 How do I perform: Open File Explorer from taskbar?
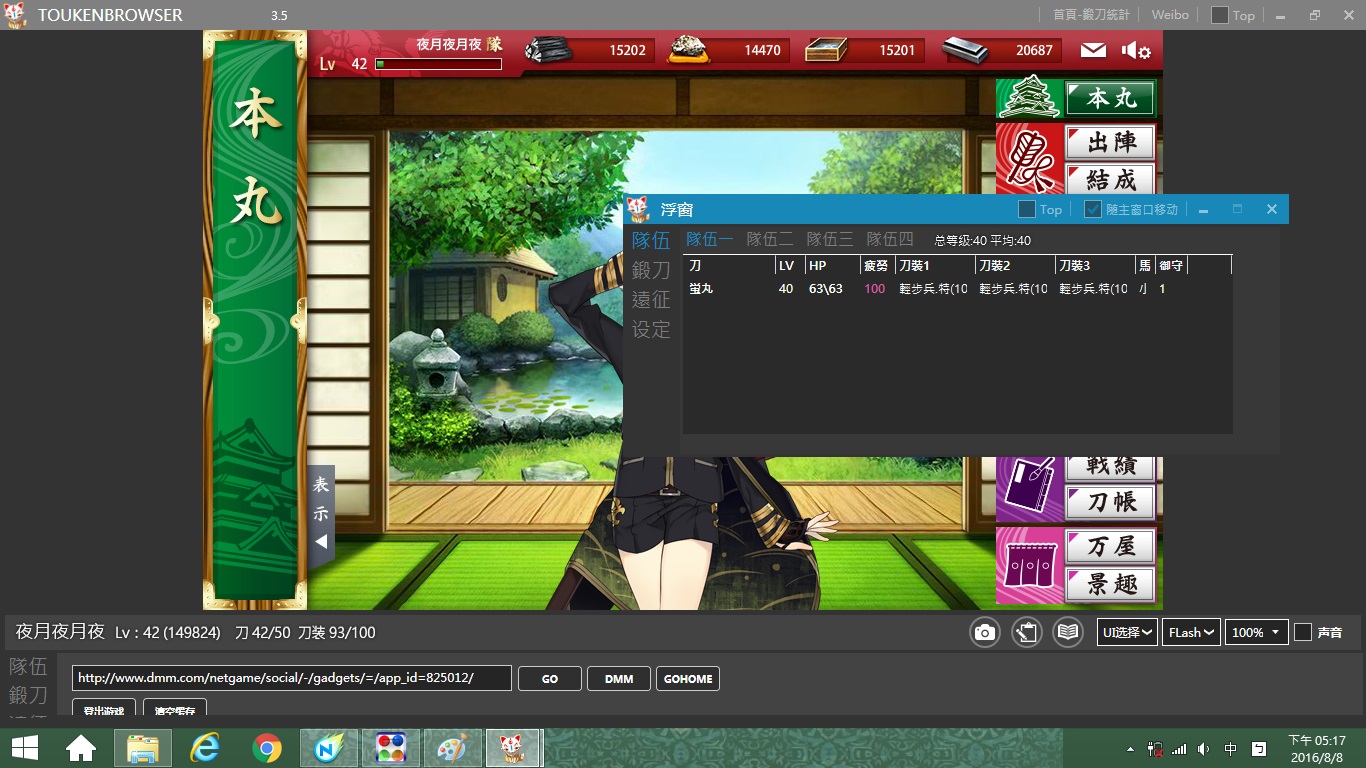click(x=142, y=748)
